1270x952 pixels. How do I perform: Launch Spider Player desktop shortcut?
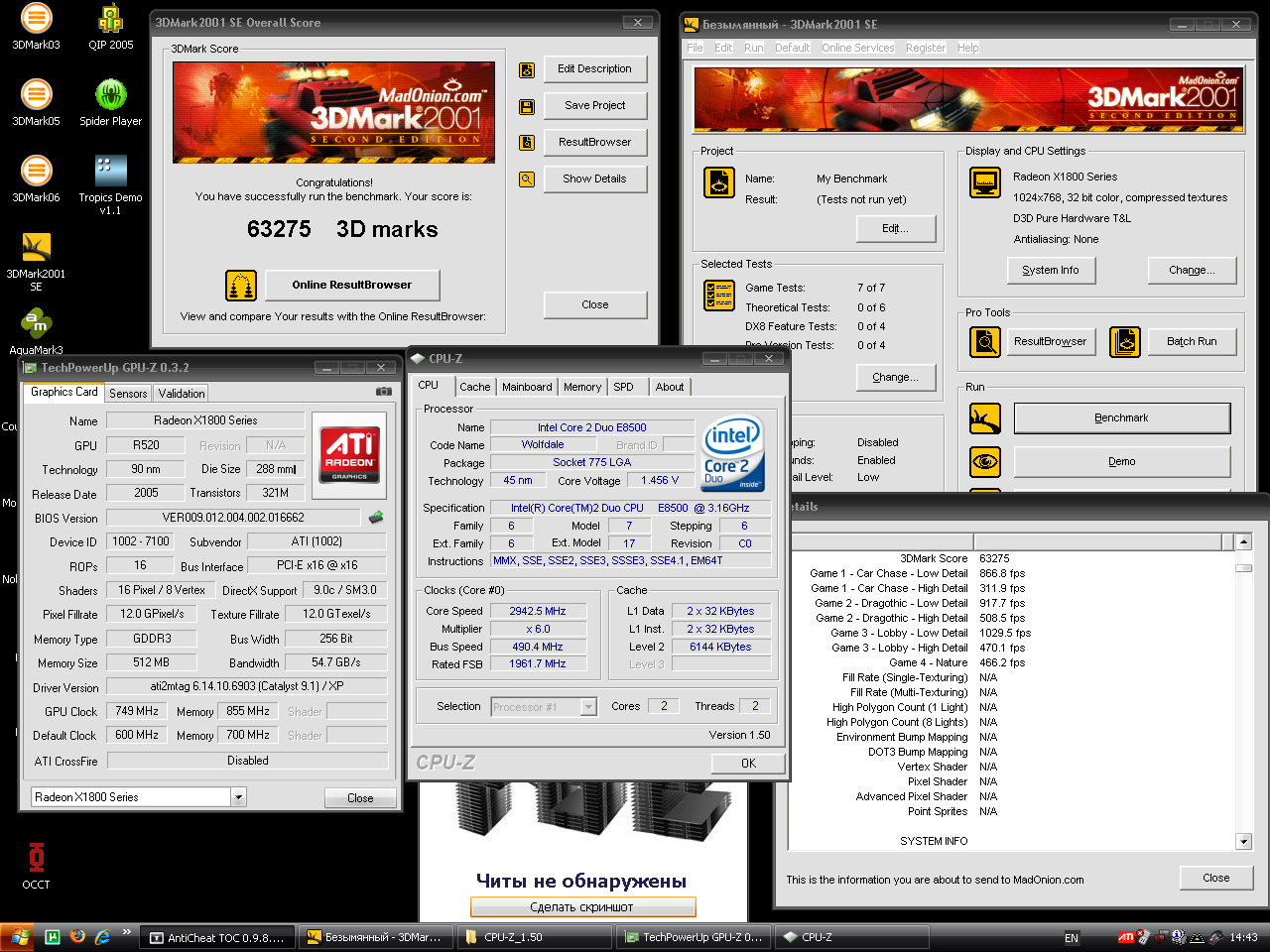(110, 103)
